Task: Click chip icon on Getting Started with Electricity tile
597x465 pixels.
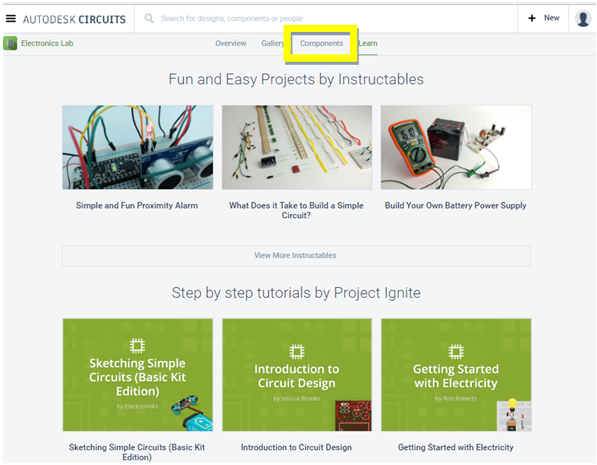Action: pyautogui.click(x=456, y=352)
